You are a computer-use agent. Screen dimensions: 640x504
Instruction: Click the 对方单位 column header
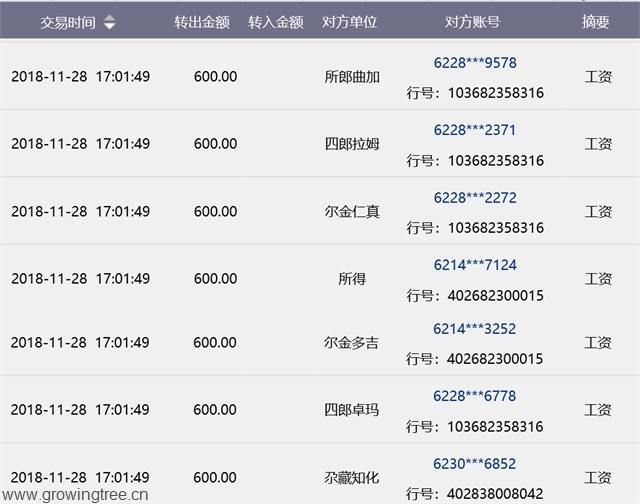[x=349, y=23]
